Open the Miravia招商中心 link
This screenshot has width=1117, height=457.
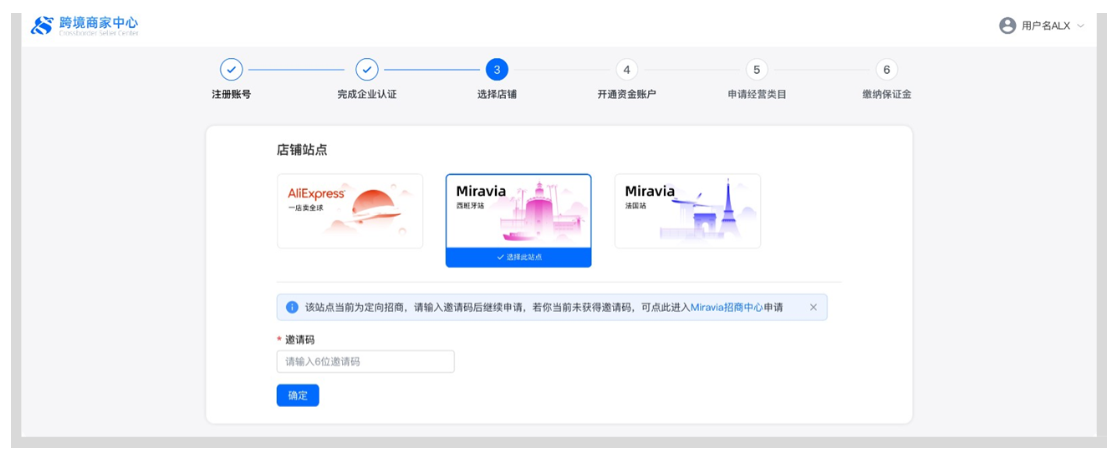click(726, 307)
